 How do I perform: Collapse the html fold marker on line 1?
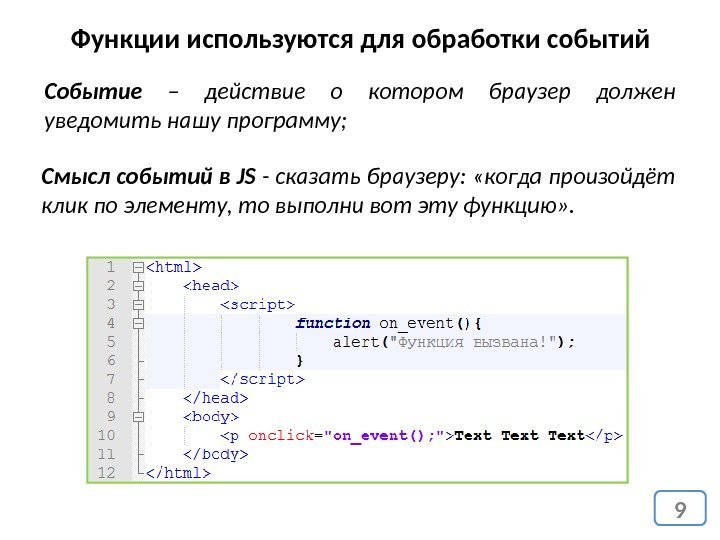(x=138, y=268)
